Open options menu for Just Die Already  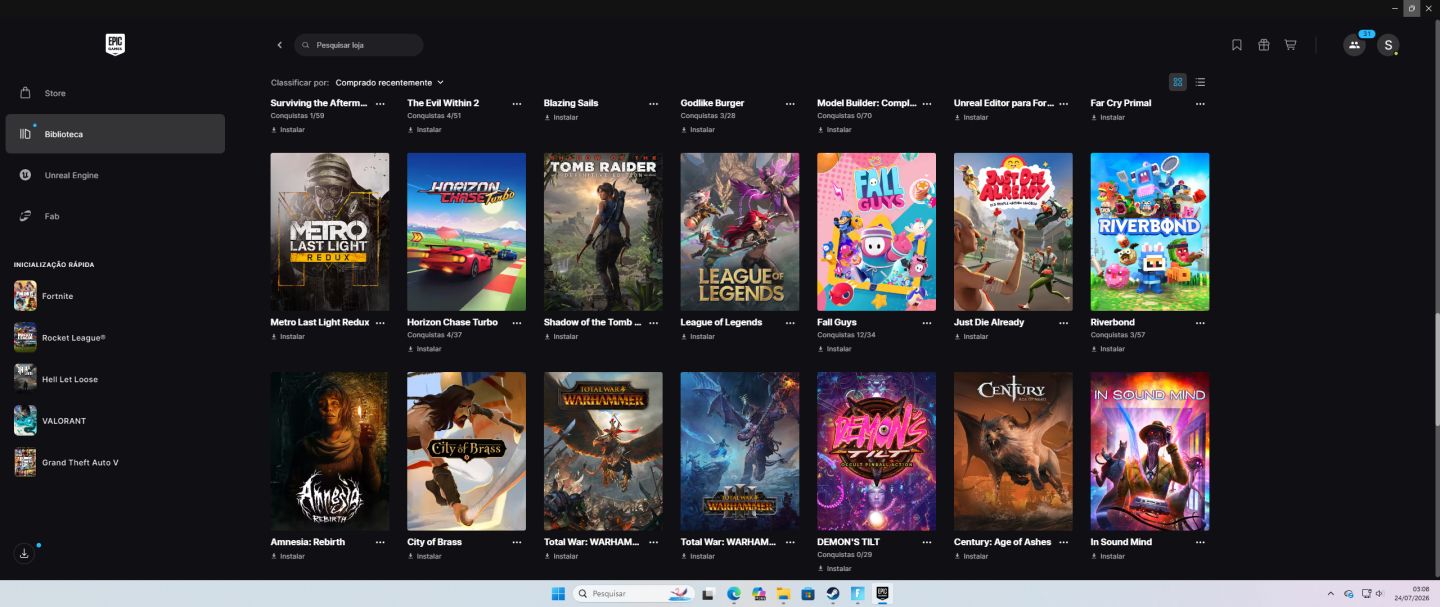[1063, 323]
